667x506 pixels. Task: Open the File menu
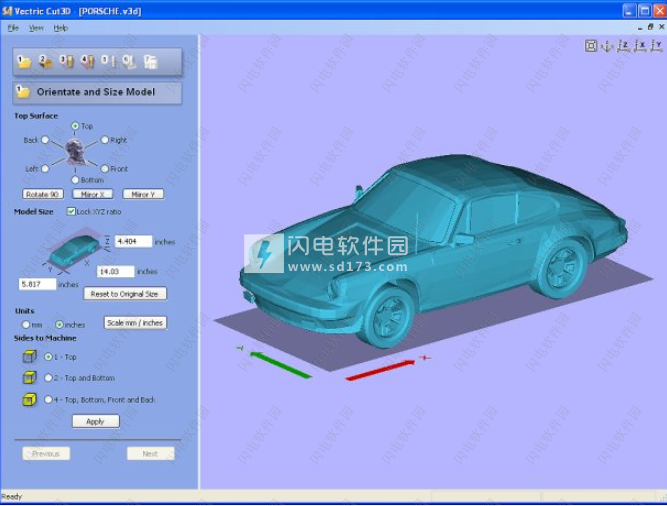point(13,28)
